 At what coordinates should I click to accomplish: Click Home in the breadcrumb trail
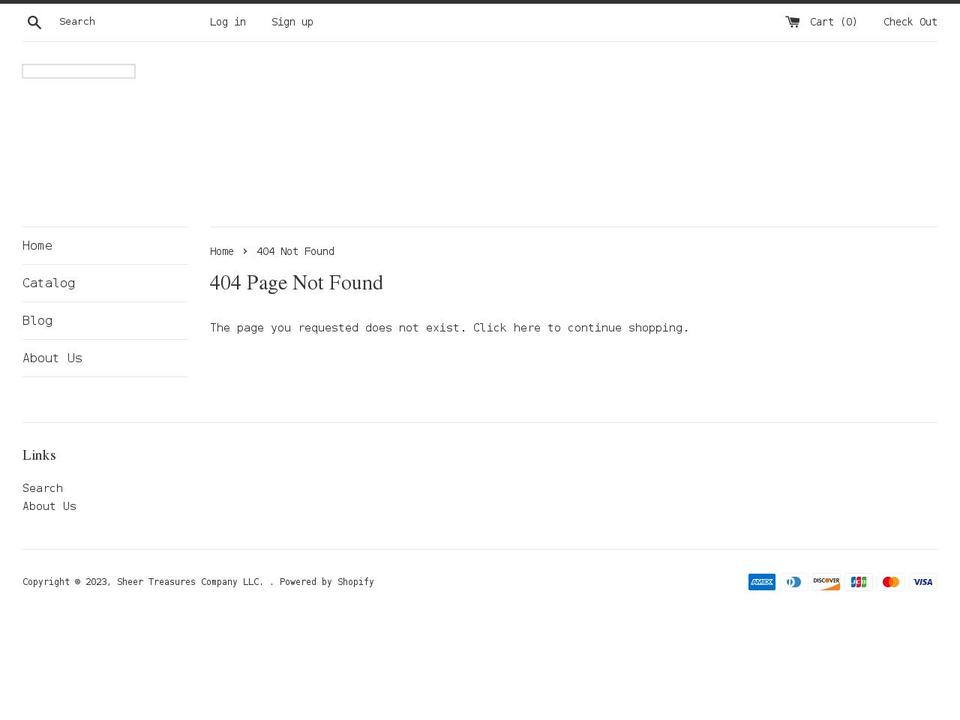[x=222, y=251]
